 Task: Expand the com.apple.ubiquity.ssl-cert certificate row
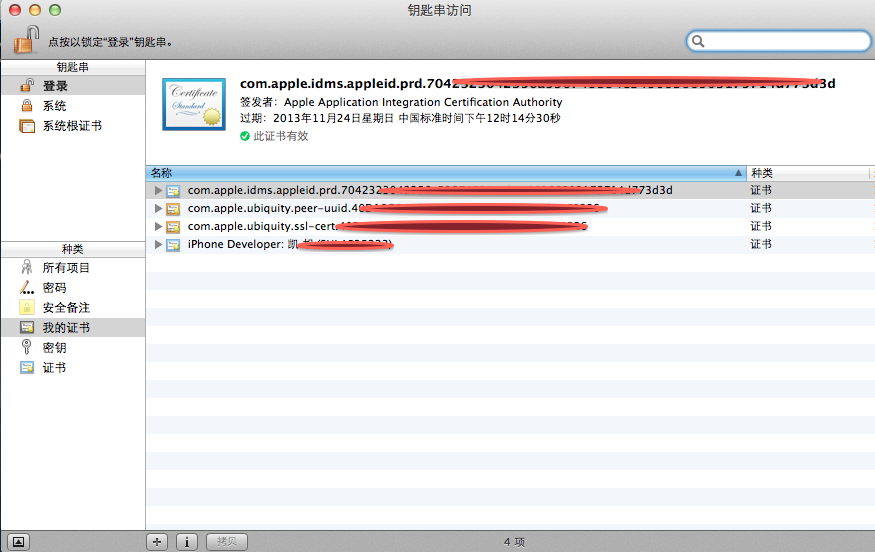pyautogui.click(x=158, y=226)
